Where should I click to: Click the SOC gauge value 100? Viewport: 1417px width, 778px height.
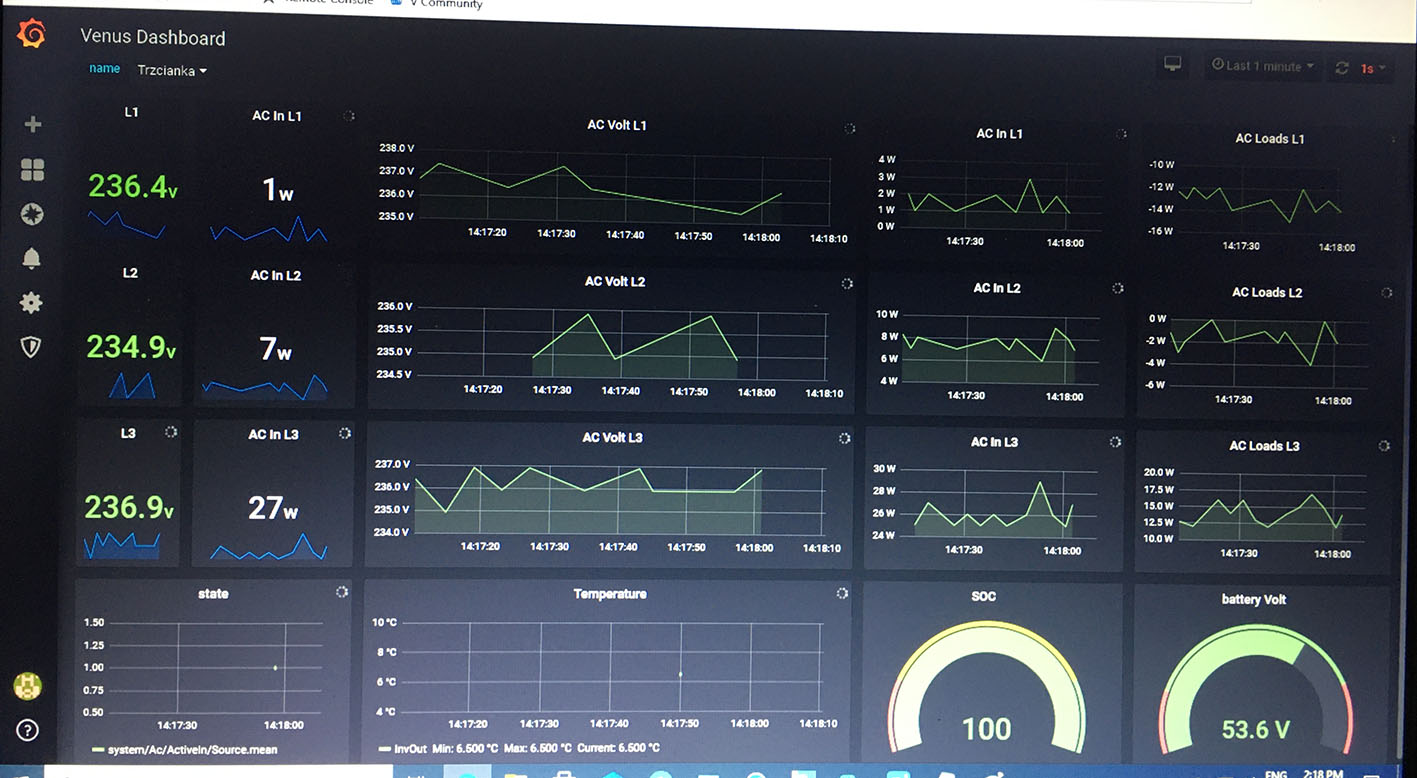(x=986, y=729)
